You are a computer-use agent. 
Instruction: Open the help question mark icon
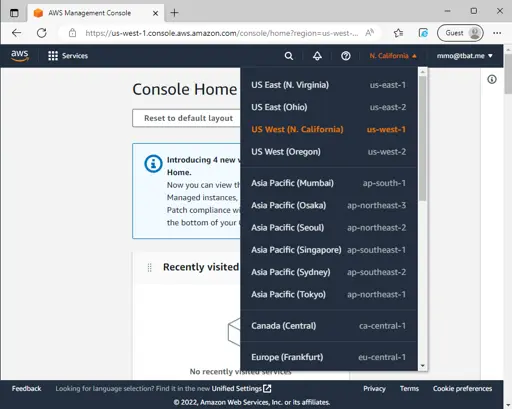click(x=346, y=56)
